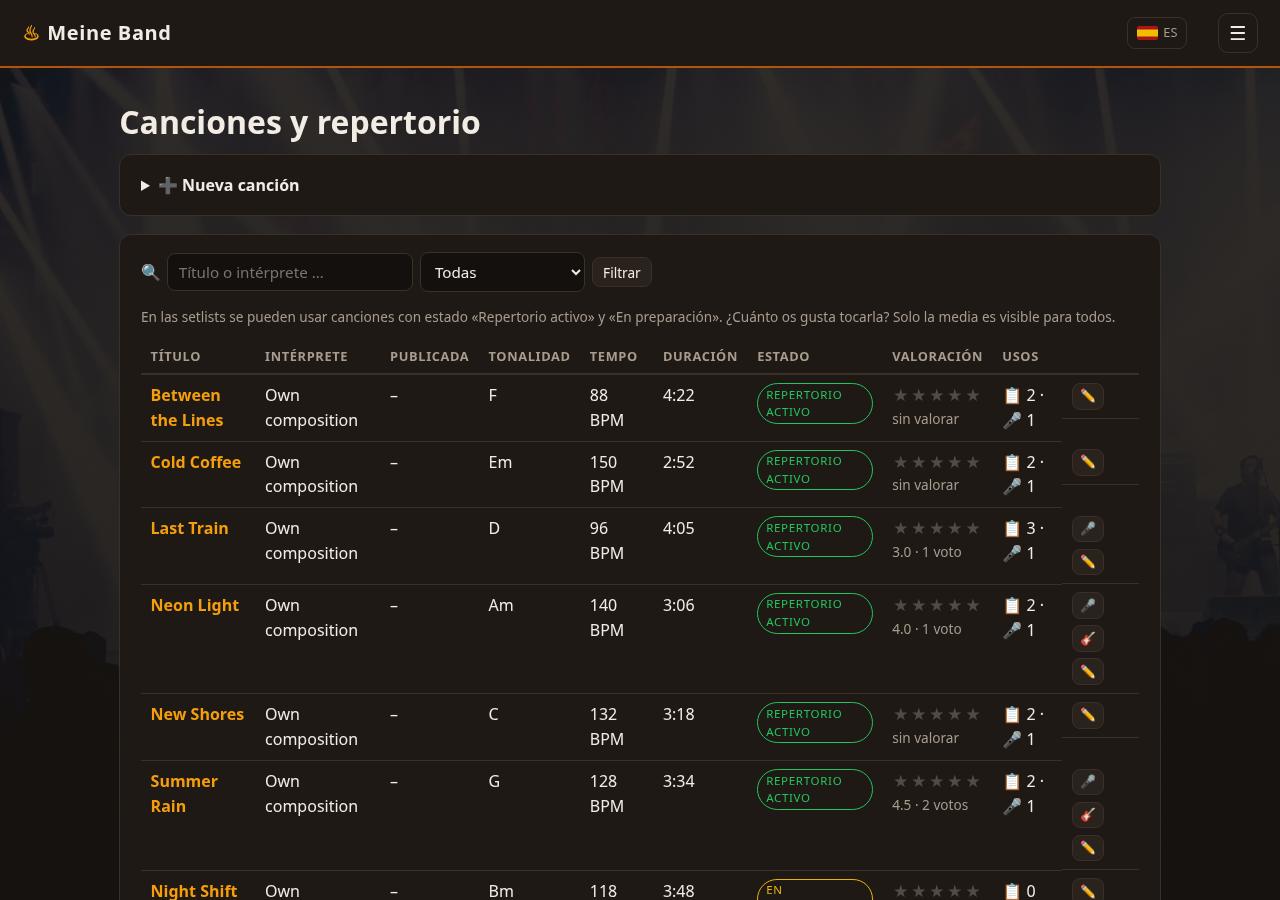Open the Summer Rain song link
The height and width of the screenshot is (900, 1280).
coord(184,793)
